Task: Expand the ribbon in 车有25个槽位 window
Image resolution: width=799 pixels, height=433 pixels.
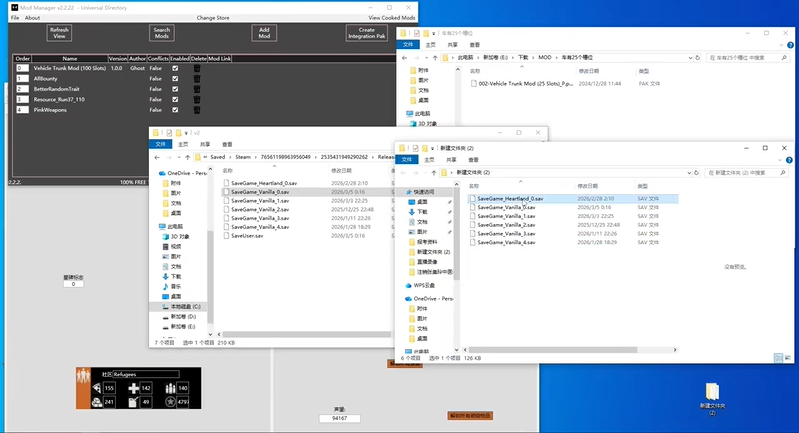Action: point(781,45)
